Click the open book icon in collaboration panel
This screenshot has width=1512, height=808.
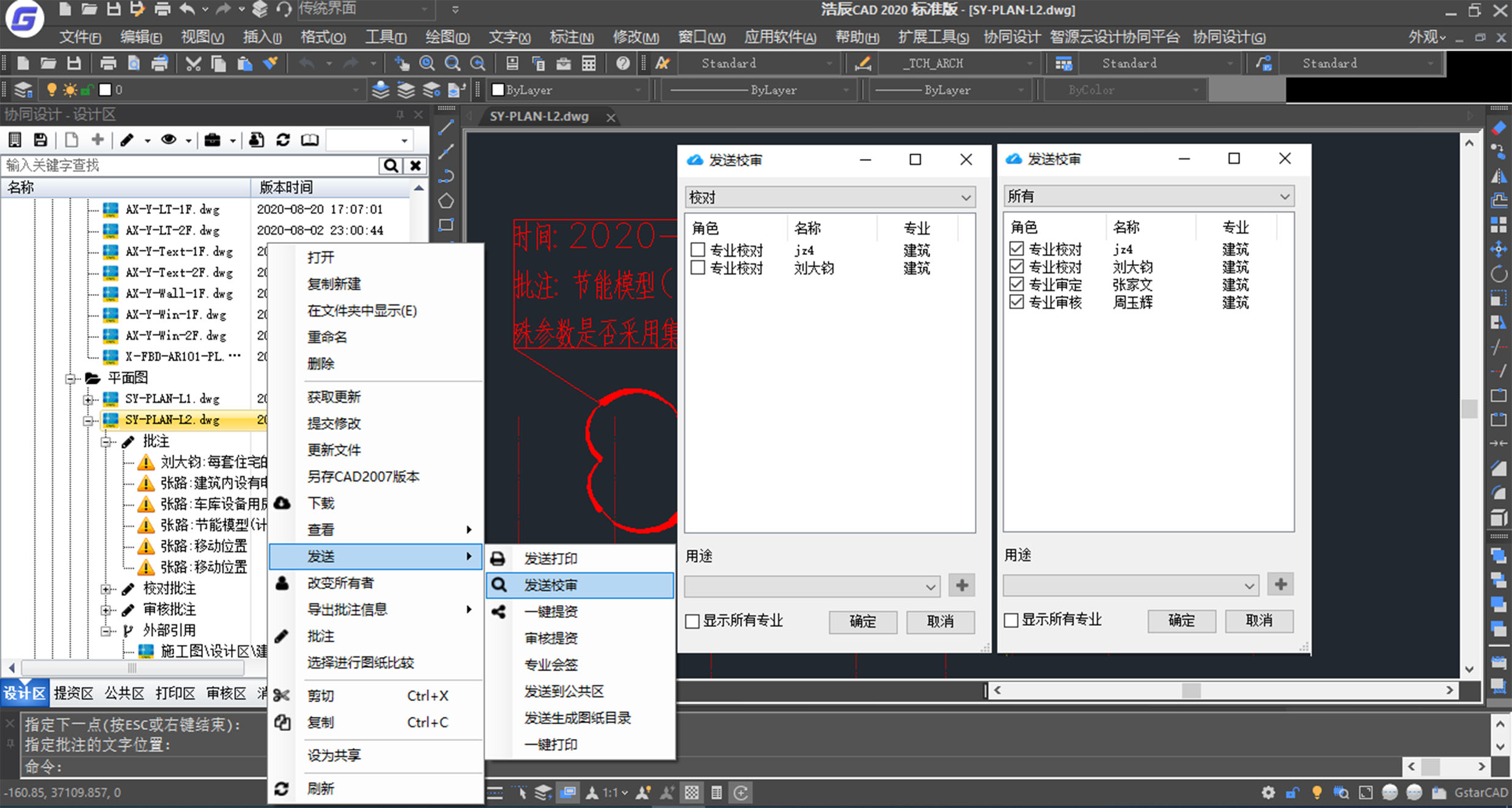pyautogui.click(x=310, y=140)
